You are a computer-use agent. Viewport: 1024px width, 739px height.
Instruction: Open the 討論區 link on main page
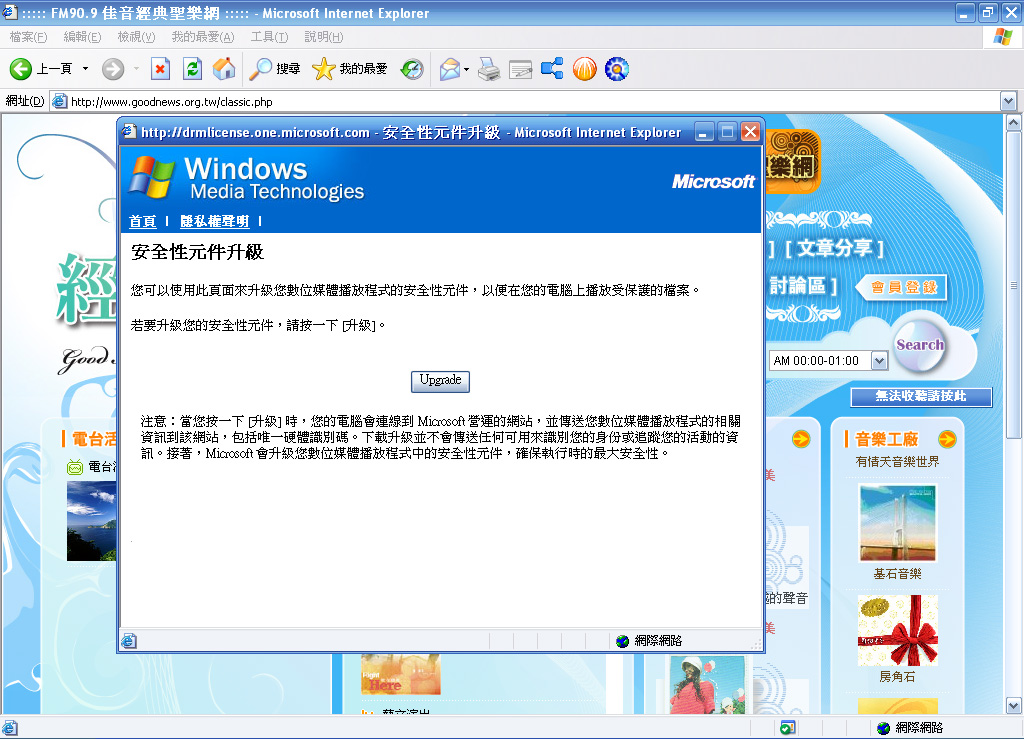pyautogui.click(x=803, y=285)
